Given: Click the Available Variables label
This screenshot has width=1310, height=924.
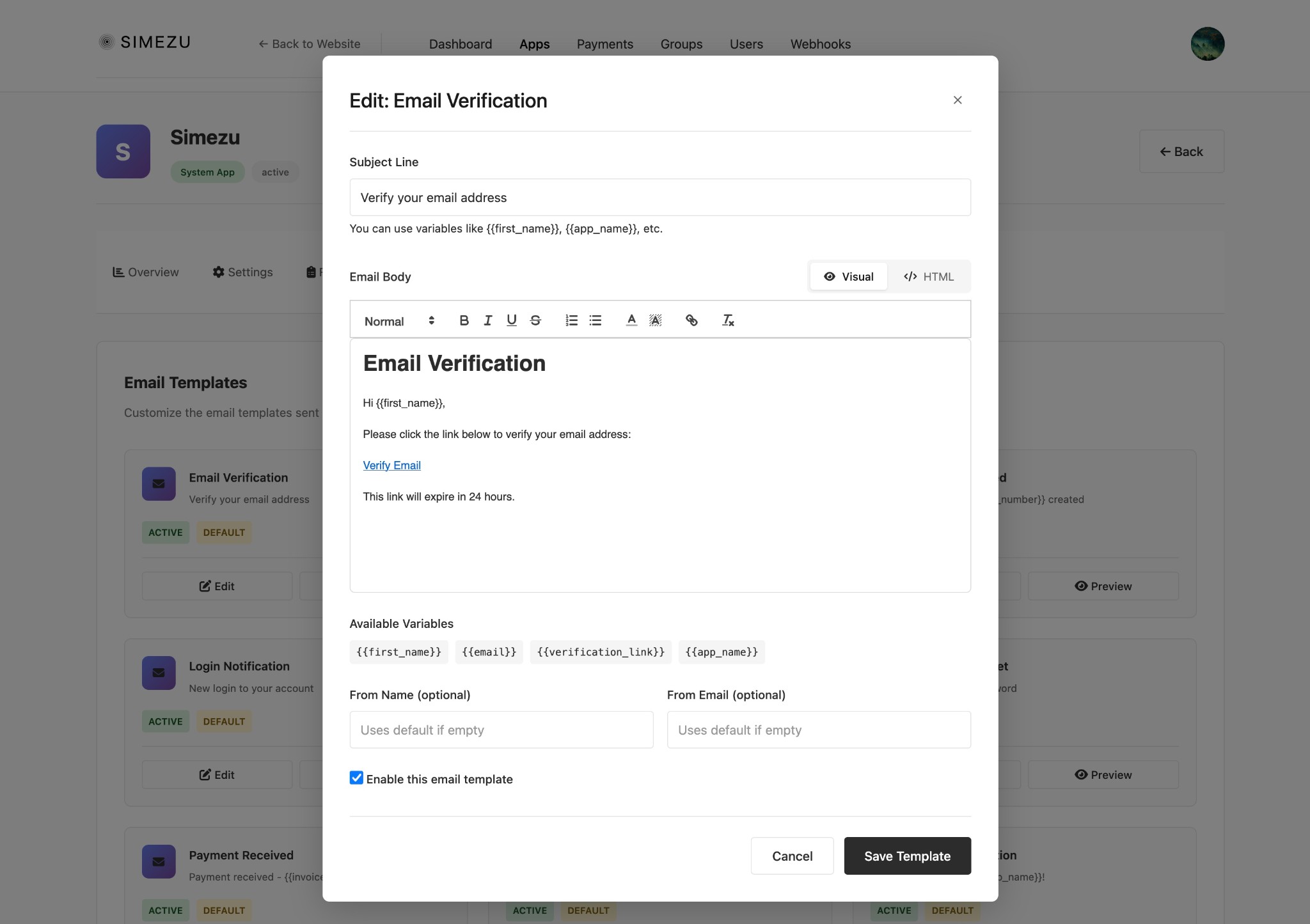Looking at the screenshot, I should [402, 623].
